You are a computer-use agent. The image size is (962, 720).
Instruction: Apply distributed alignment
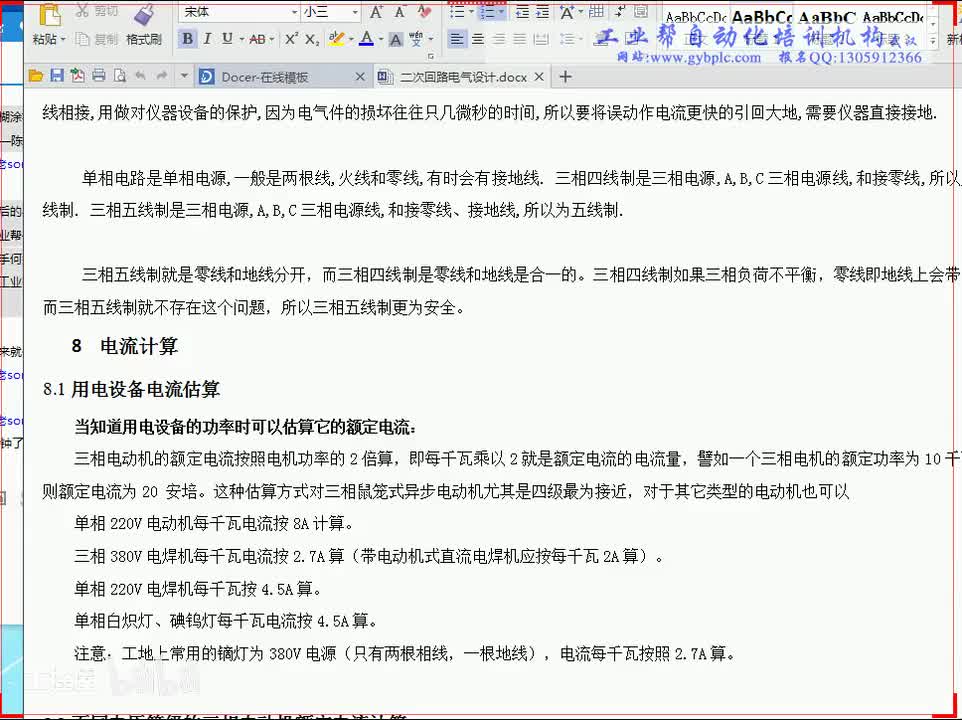pos(541,39)
